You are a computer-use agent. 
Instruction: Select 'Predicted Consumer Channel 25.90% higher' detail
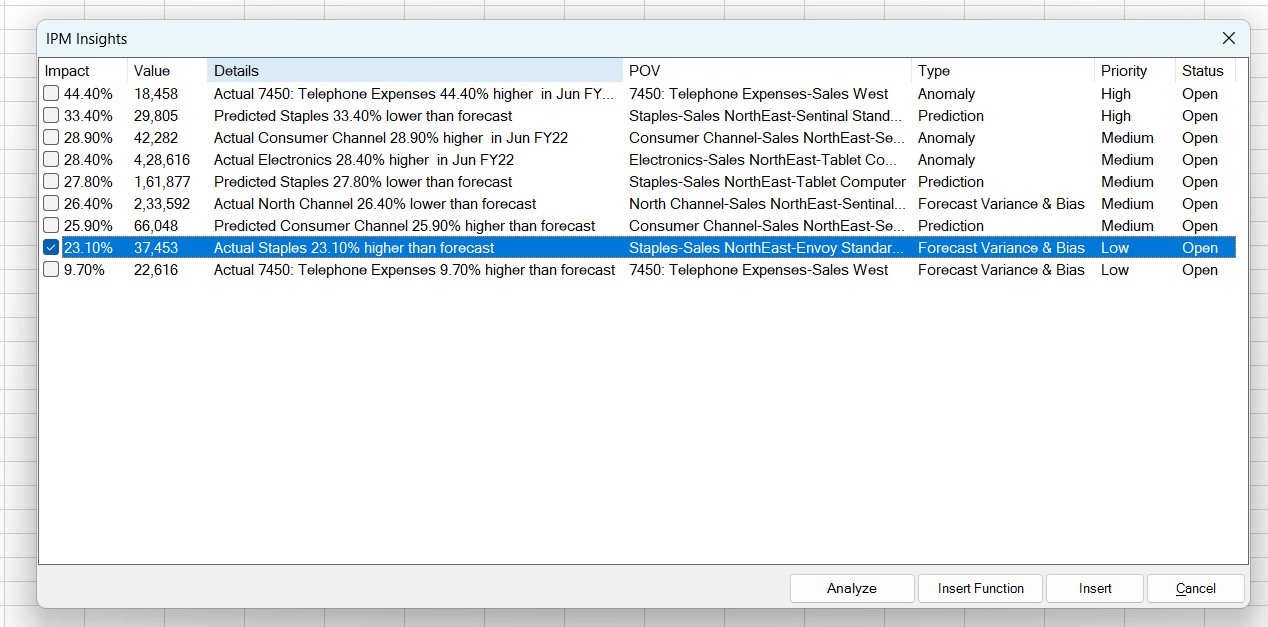pos(404,225)
